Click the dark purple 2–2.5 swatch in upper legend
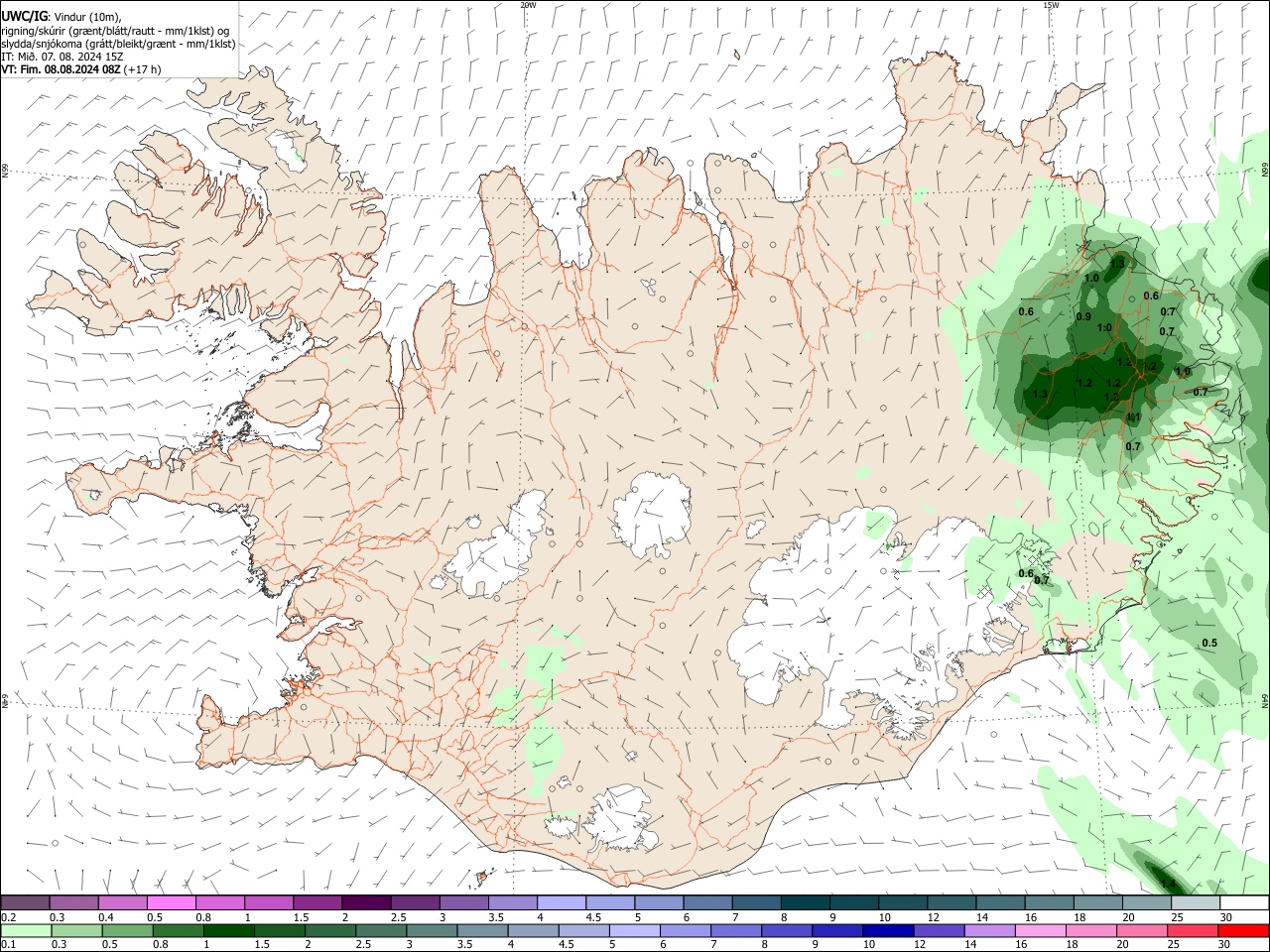 coord(365,902)
